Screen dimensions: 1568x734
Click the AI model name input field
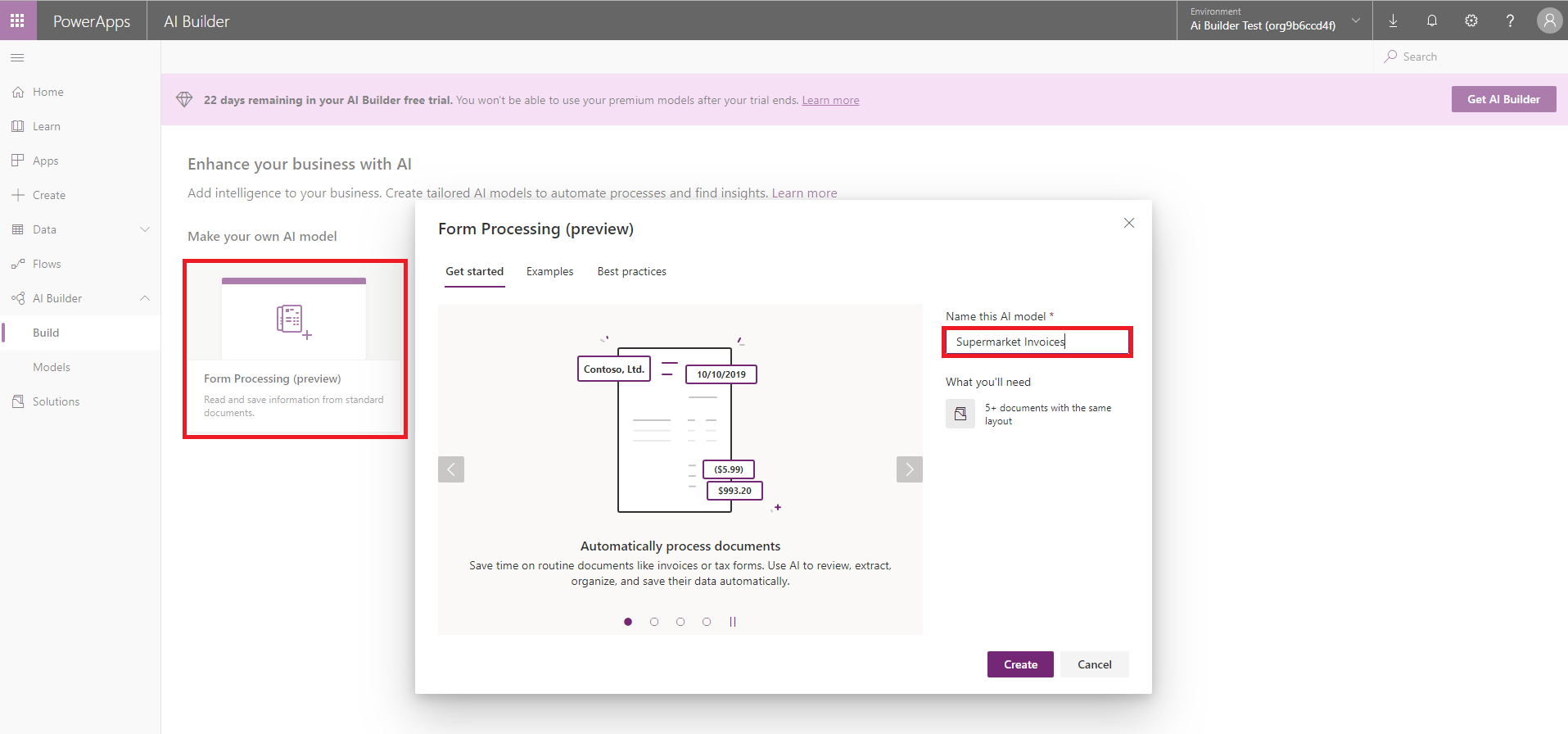[x=1037, y=342]
